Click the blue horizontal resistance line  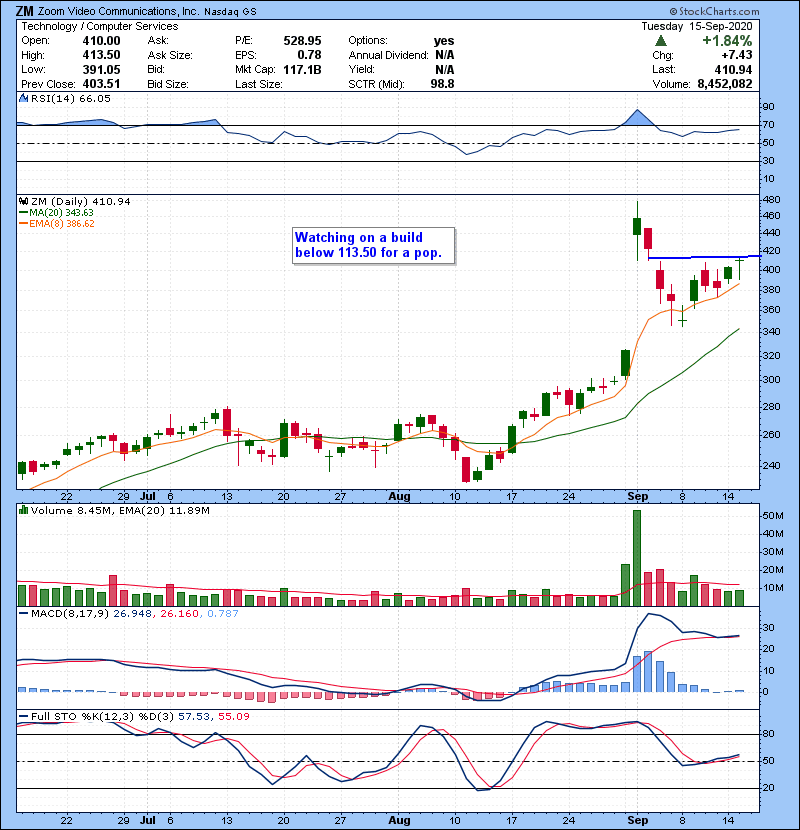pyautogui.click(x=705, y=257)
